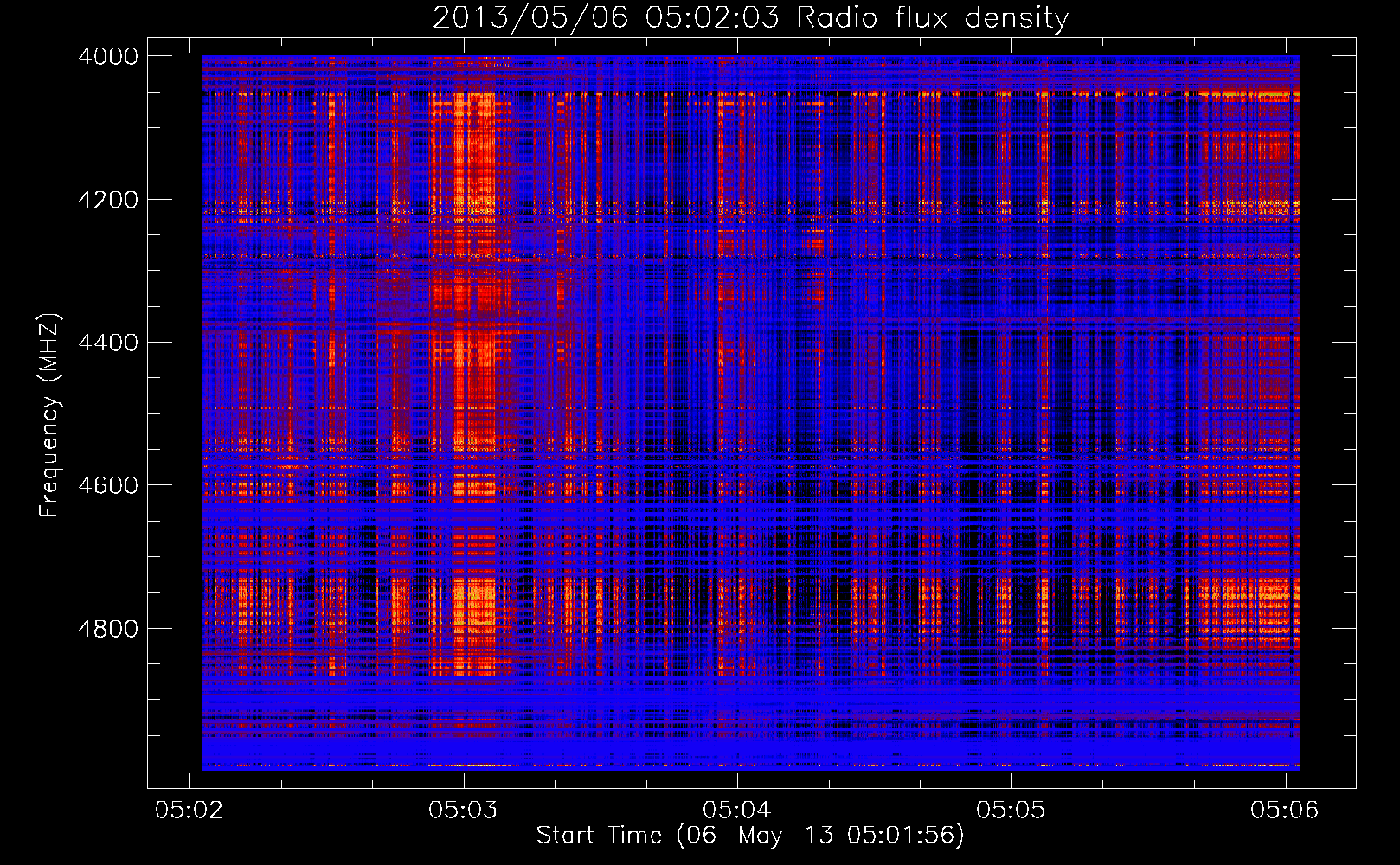Click the 05:05 time axis label
The width and height of the screenshot is (1400, 865).
1011,810
